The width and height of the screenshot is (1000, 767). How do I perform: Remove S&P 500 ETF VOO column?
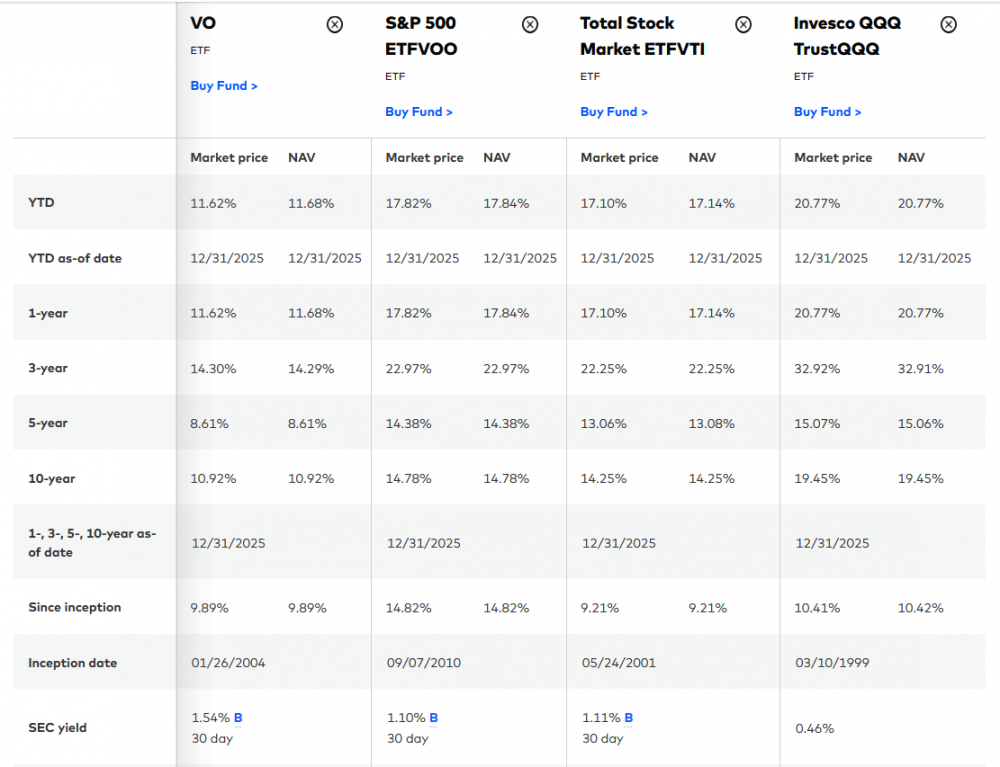pyautogui.click(x=530, y=25)
